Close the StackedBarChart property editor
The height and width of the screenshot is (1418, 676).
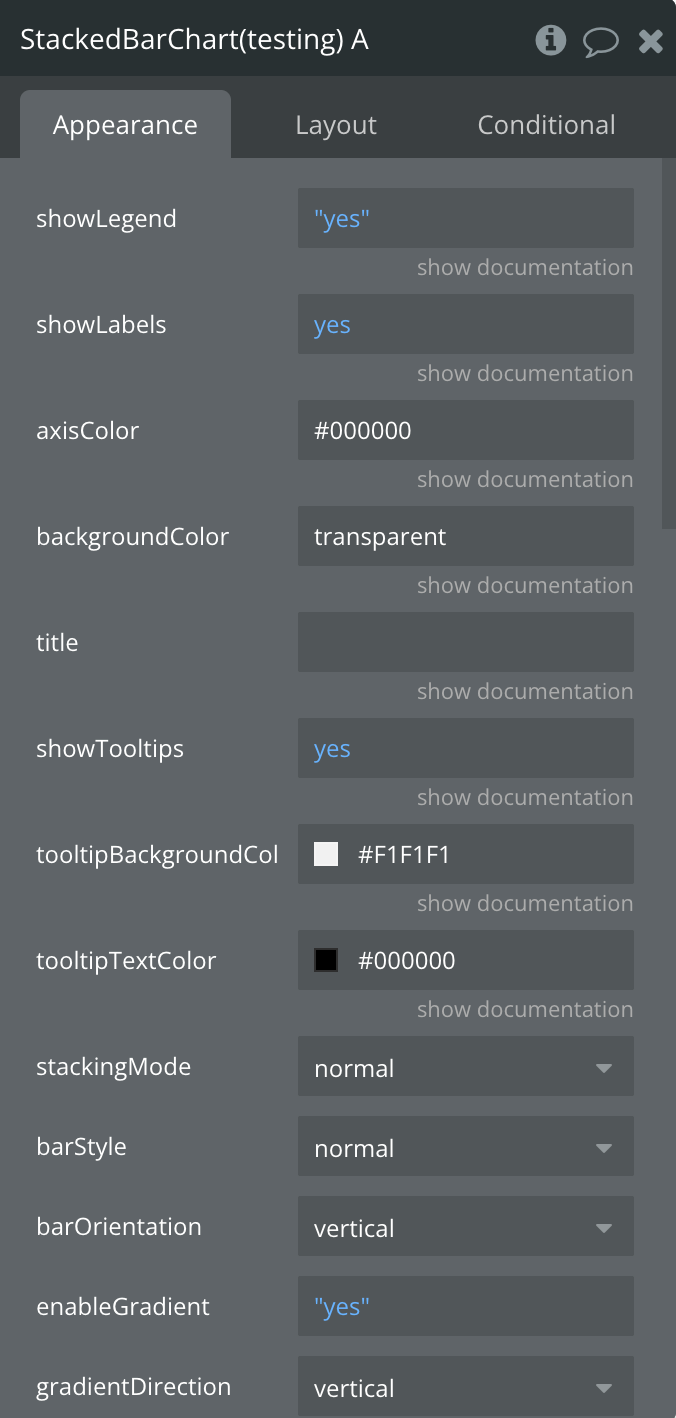[651, 41]
